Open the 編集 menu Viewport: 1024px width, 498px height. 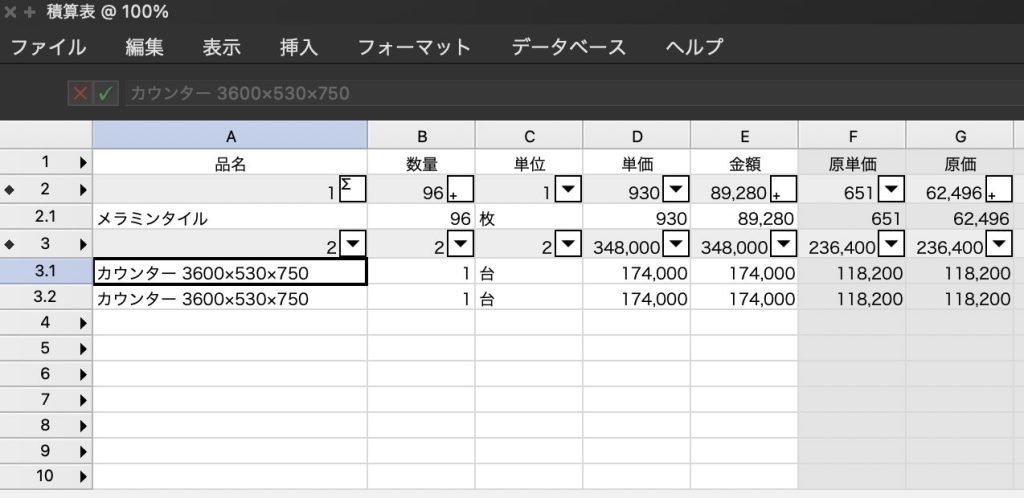click(144, 47)
